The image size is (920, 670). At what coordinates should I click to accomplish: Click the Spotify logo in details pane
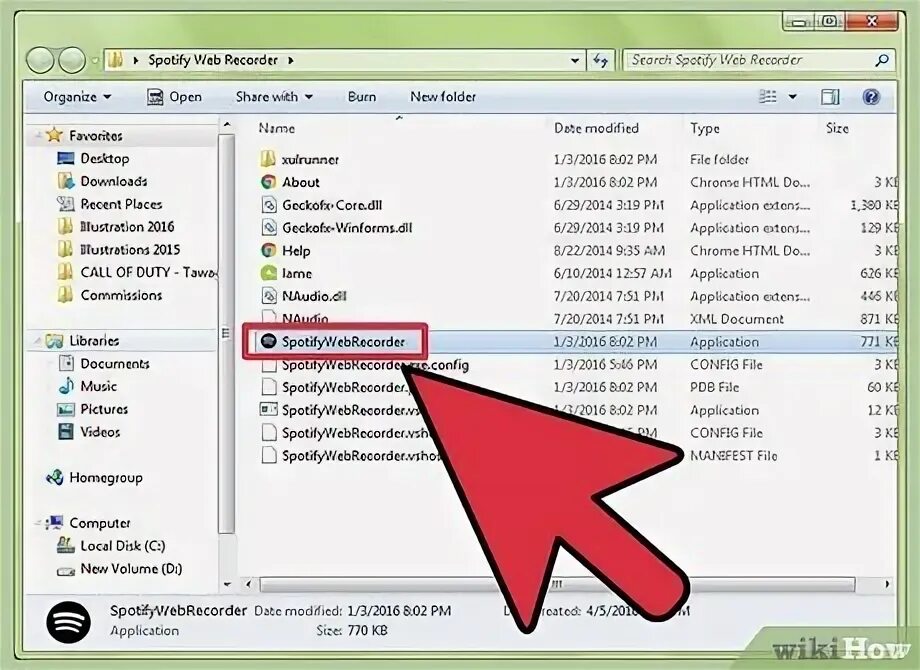click(69, 622)
